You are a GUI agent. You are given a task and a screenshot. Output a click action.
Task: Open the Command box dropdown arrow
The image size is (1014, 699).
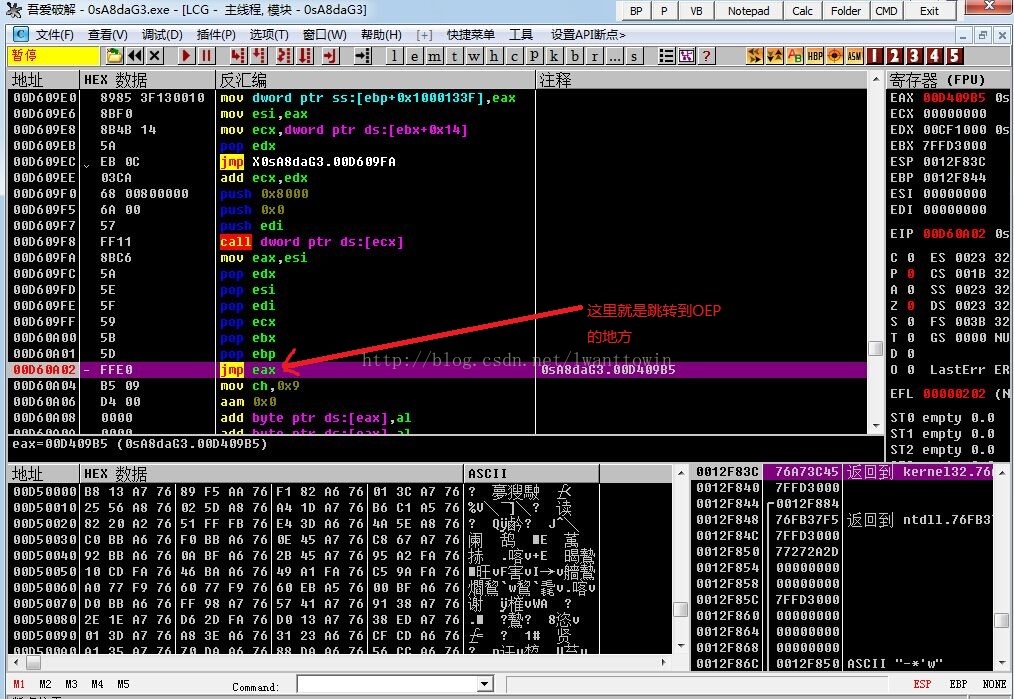pos(485,684)
